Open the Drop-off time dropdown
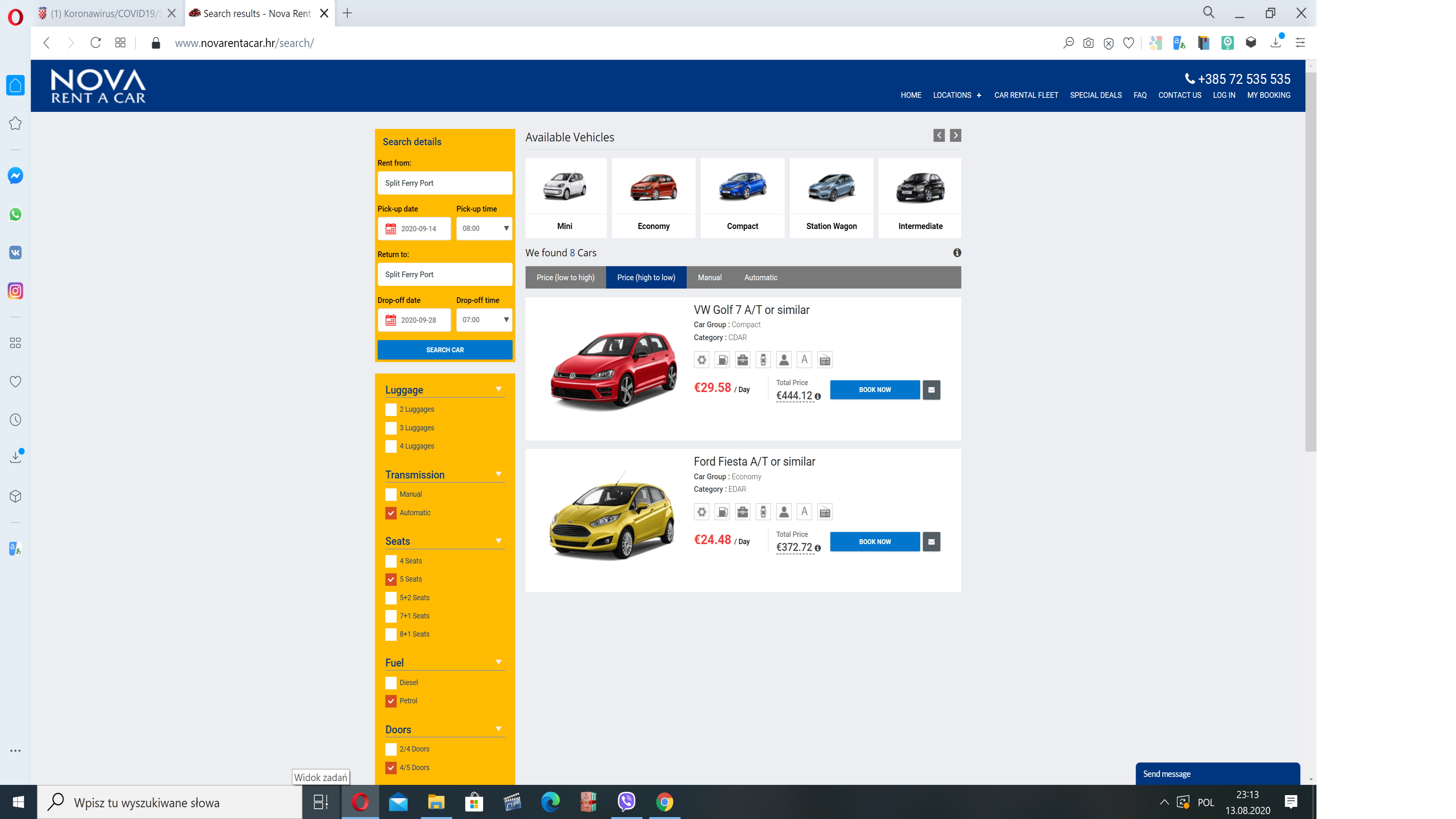The height and width of the screenshot is (819, 1456). coord(484,320)
